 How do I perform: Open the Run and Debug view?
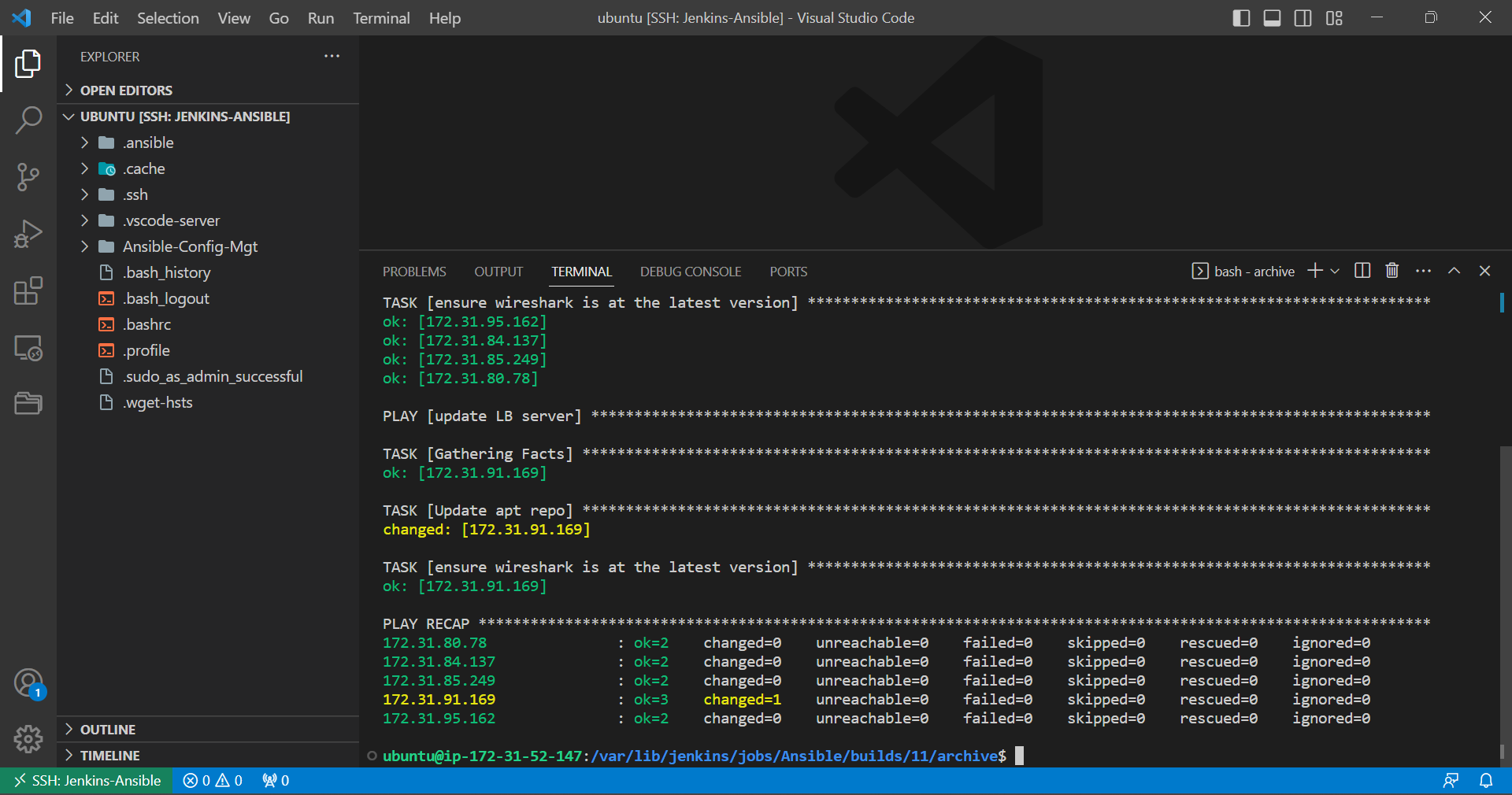28,234
